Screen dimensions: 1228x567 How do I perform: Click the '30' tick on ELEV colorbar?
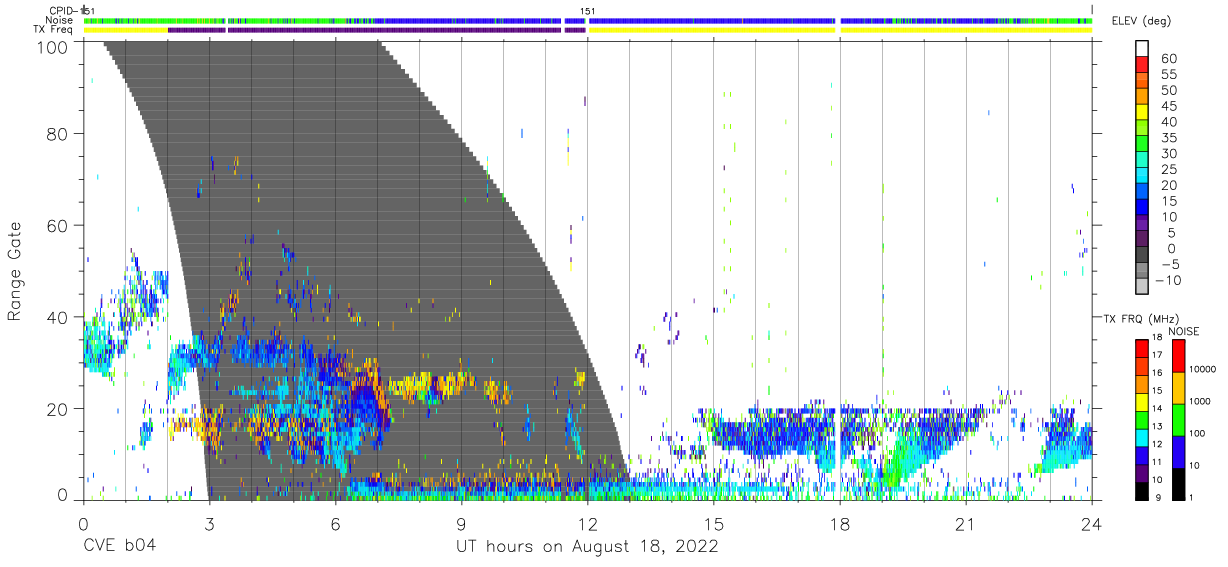click(1168, 153)
